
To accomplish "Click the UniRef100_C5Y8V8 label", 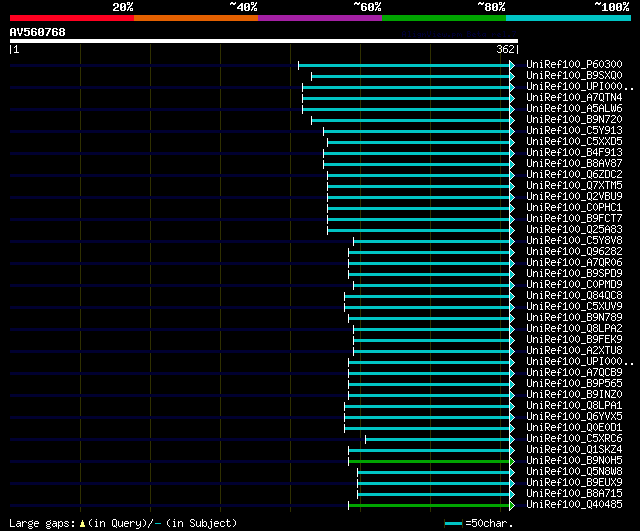I will (x=574, y=241).
